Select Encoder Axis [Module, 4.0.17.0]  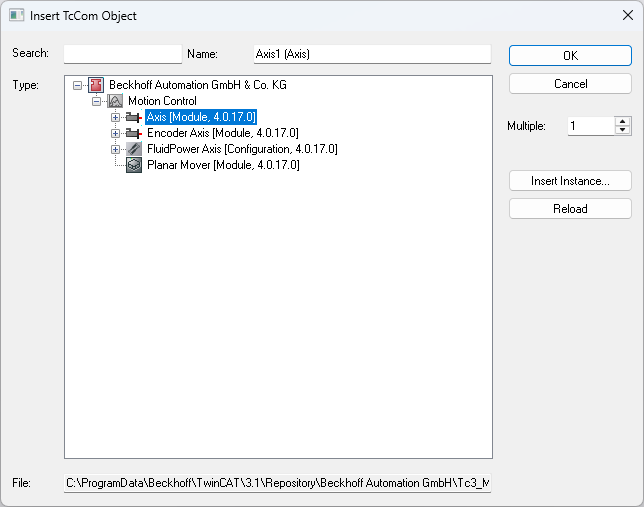point(223,133)
